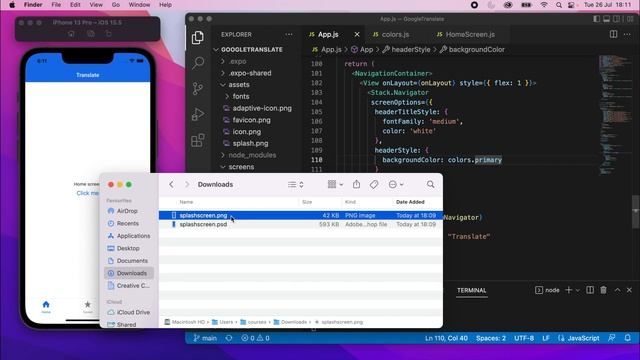Split the terminal panel

pyautogui.click(x=590, y=290)
